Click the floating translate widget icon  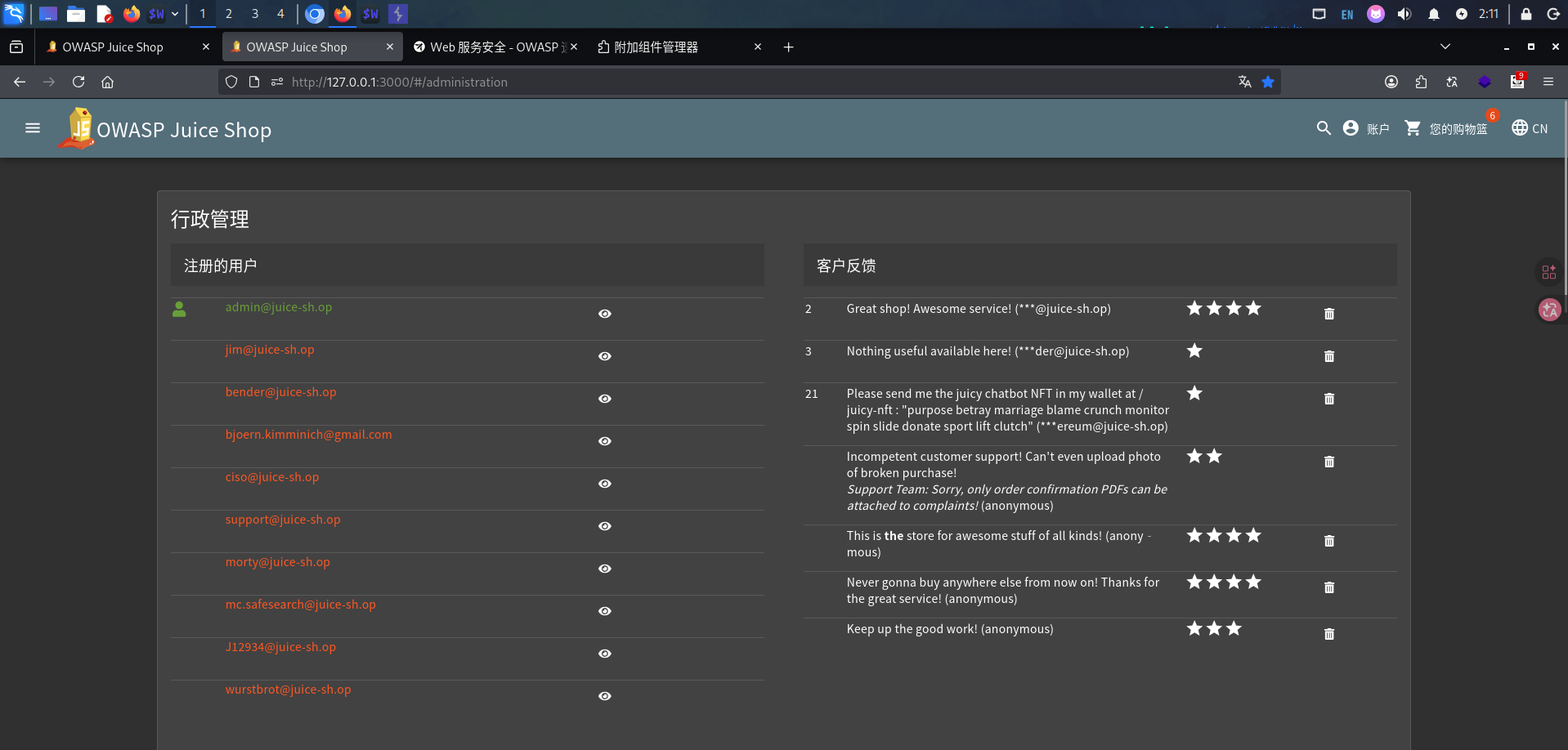1549,310
